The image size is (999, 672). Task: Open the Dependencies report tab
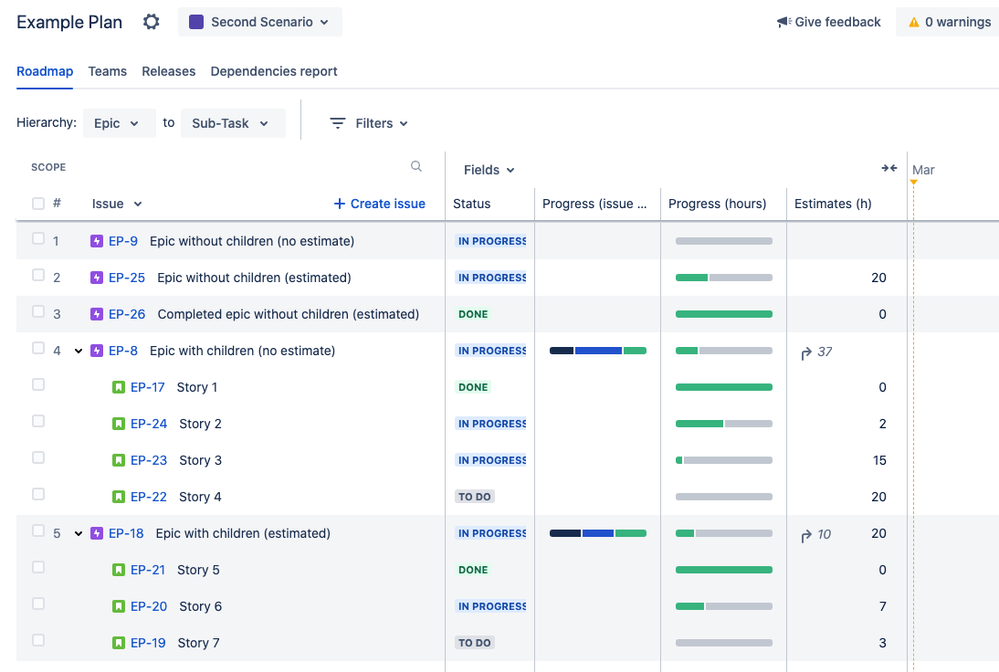tap(273, 71)
